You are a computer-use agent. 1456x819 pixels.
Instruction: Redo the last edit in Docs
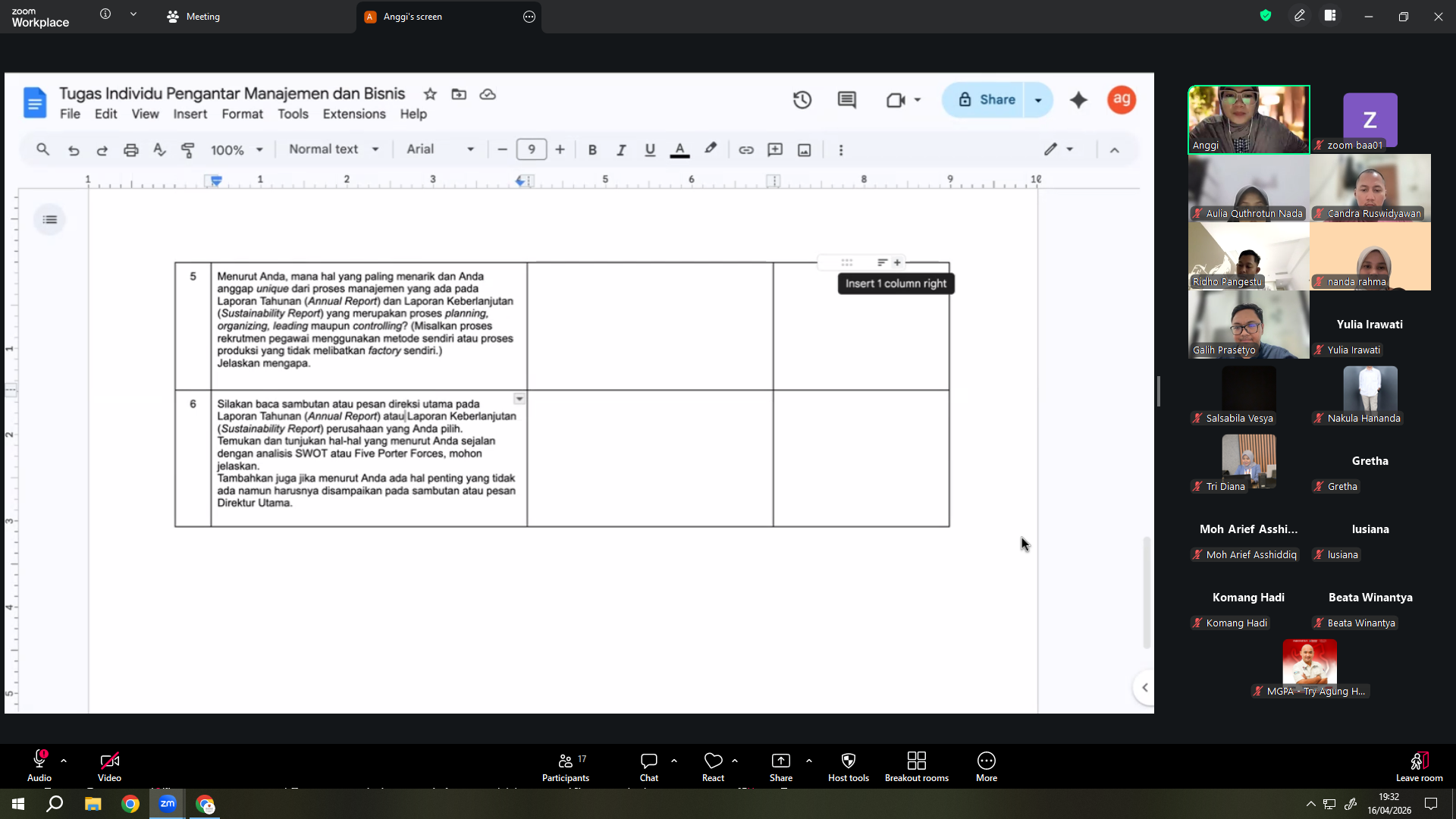click(x=102, y=150)
